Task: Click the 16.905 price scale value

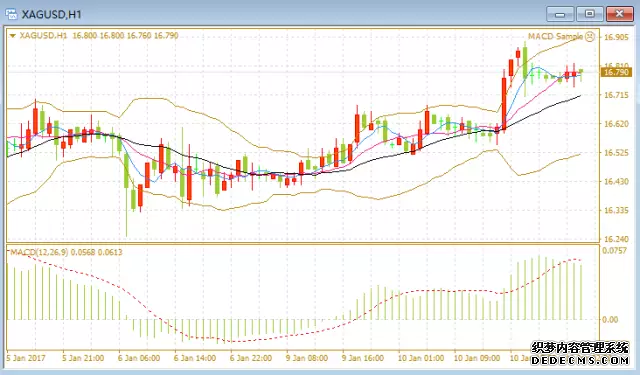Action: (616, 38)
